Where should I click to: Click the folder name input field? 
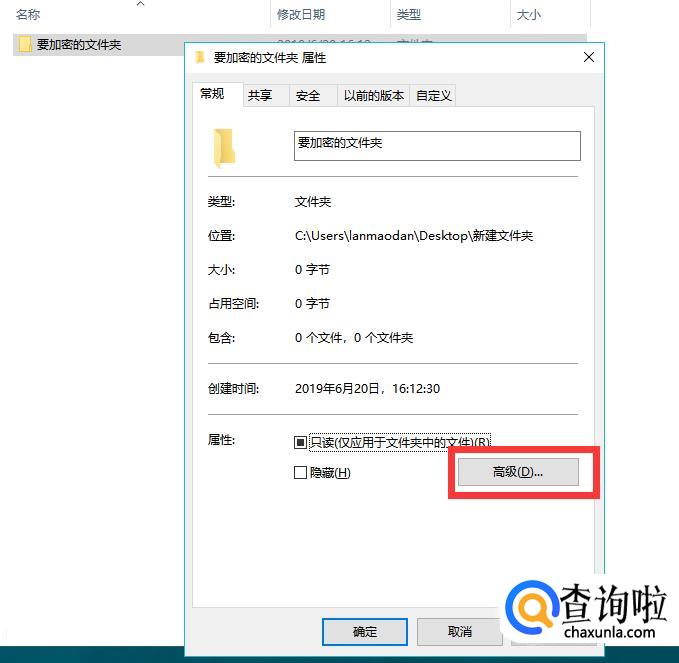pos(437,146)
